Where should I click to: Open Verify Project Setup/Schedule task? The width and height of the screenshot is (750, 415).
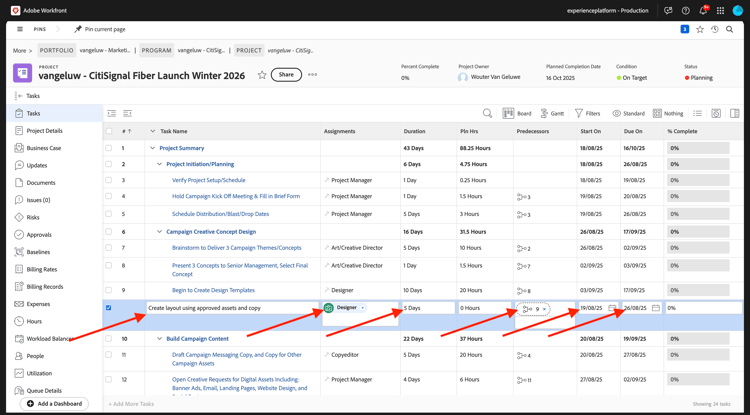click(209, 180)
